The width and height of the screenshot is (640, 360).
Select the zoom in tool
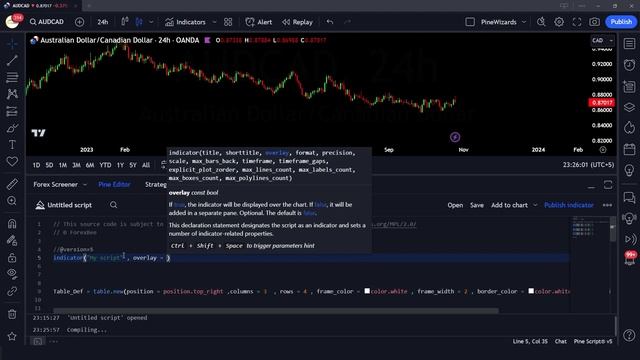(12, 201)
